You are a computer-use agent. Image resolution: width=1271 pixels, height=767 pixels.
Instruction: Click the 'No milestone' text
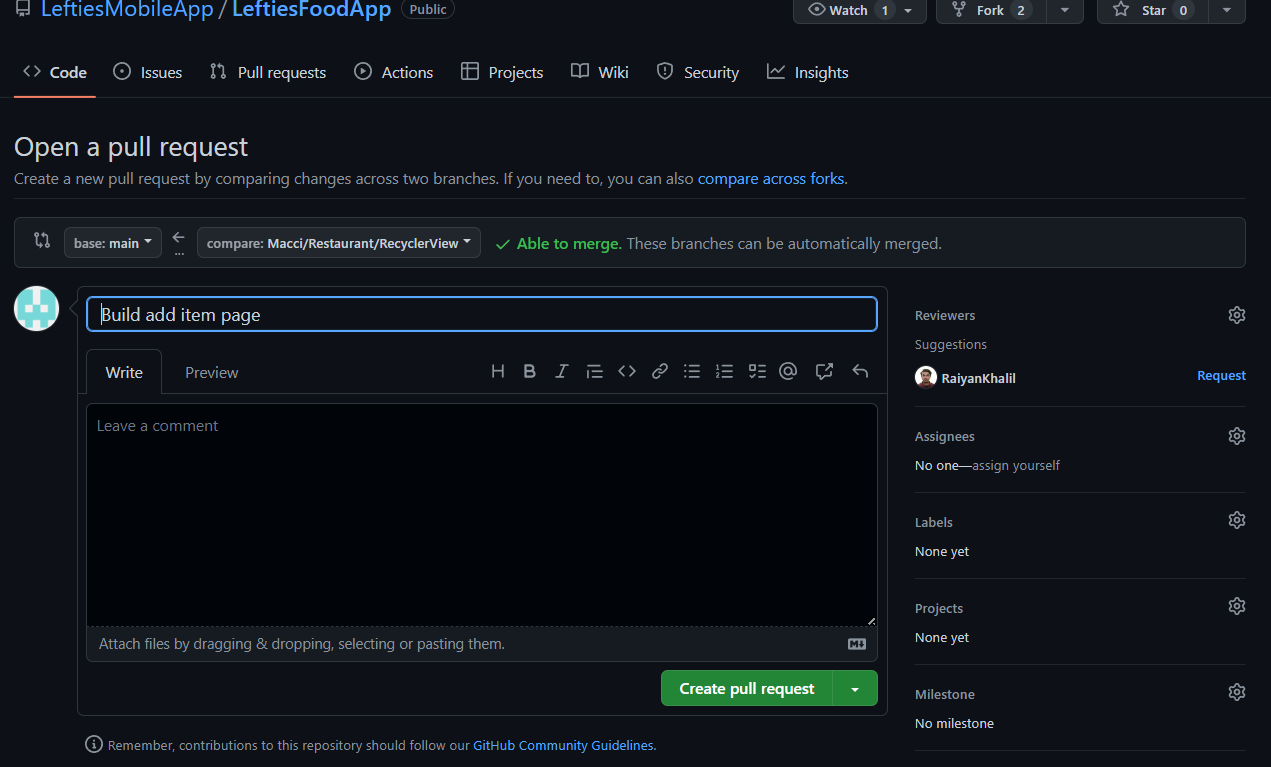click(954, 723)
